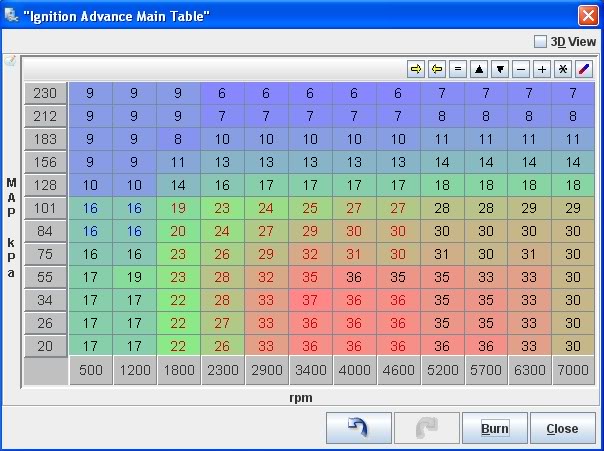Enable the 3D View checkbox

click(540, 42)
